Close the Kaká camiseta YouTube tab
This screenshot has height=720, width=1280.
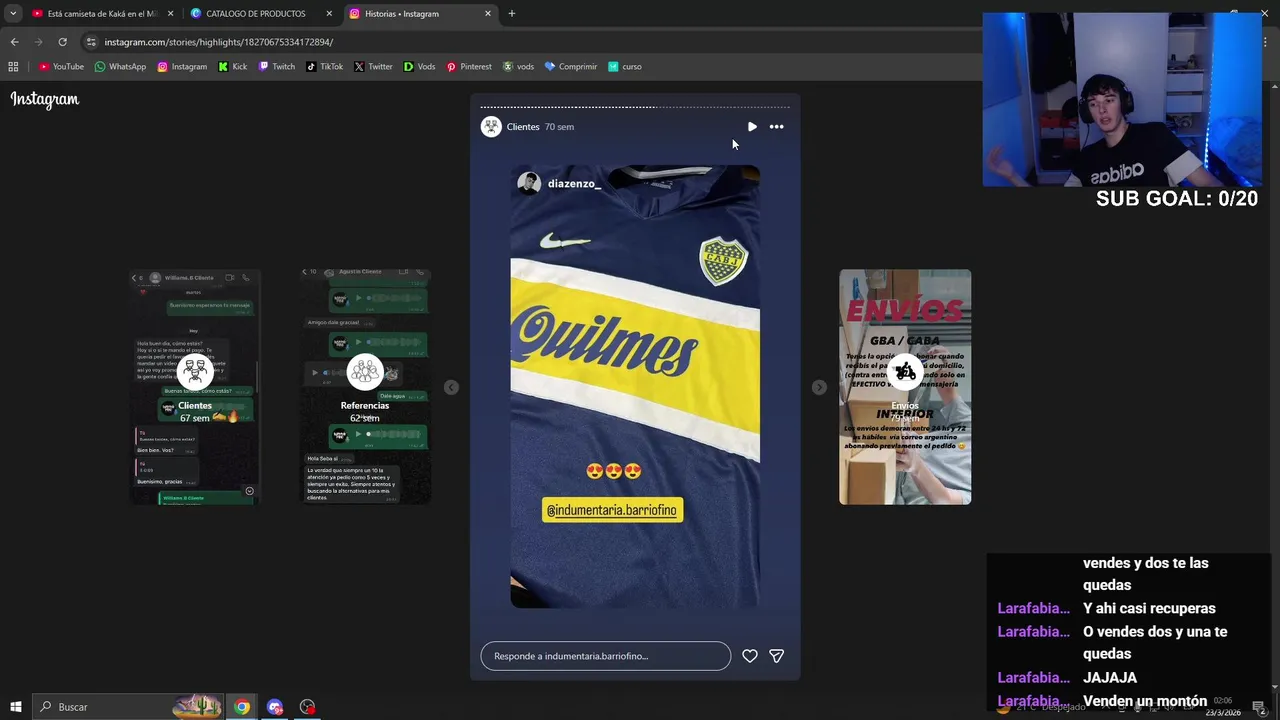170,14
